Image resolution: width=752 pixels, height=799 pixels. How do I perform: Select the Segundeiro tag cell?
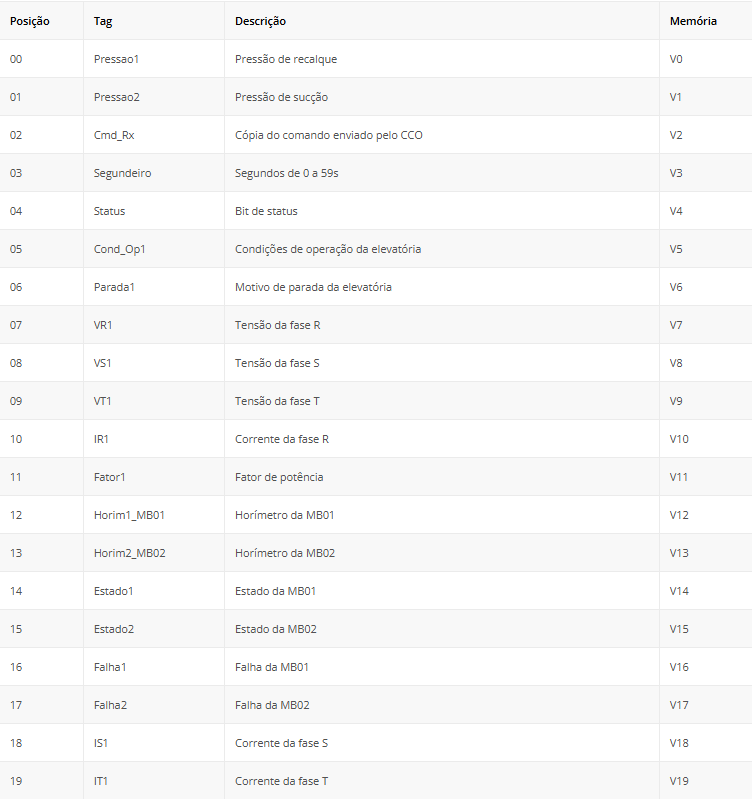click(122, 173)
